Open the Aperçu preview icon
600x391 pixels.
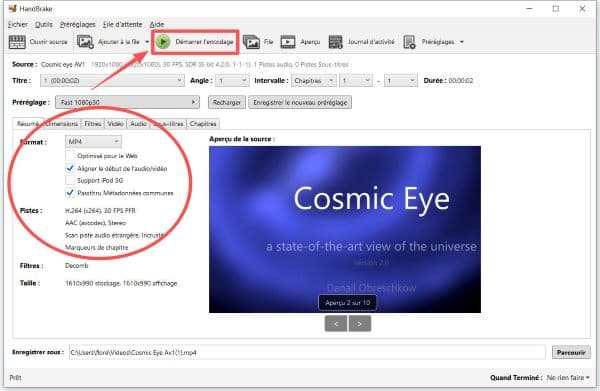coord(288,42)
